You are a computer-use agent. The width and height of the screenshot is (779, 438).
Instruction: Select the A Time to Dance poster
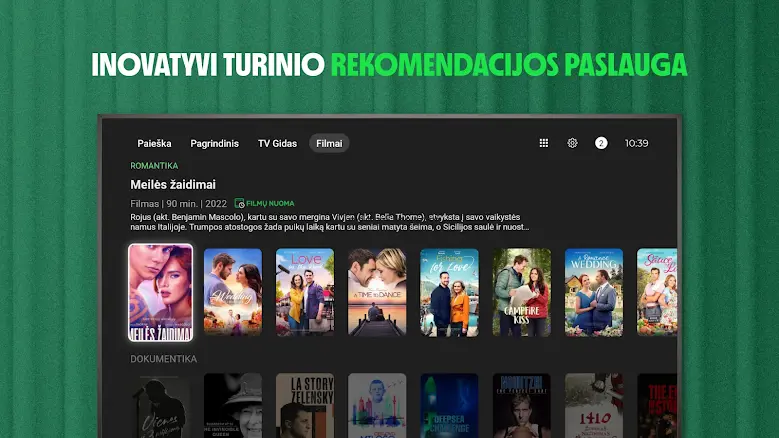click(x=377, y=292)
